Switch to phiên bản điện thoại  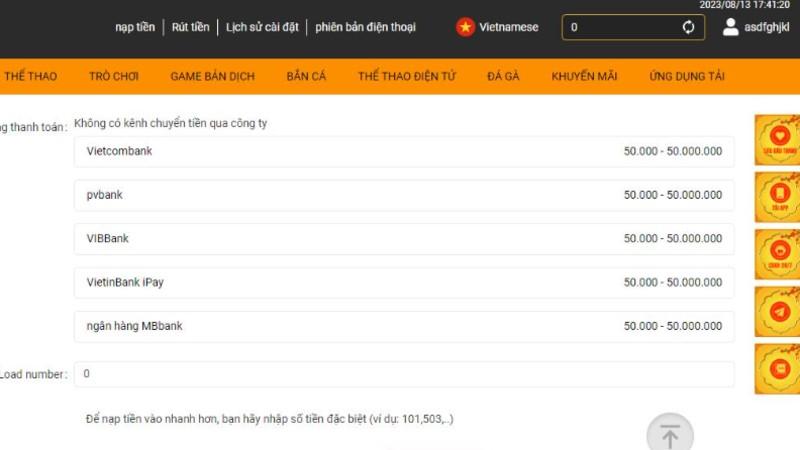tap(365, 27)
